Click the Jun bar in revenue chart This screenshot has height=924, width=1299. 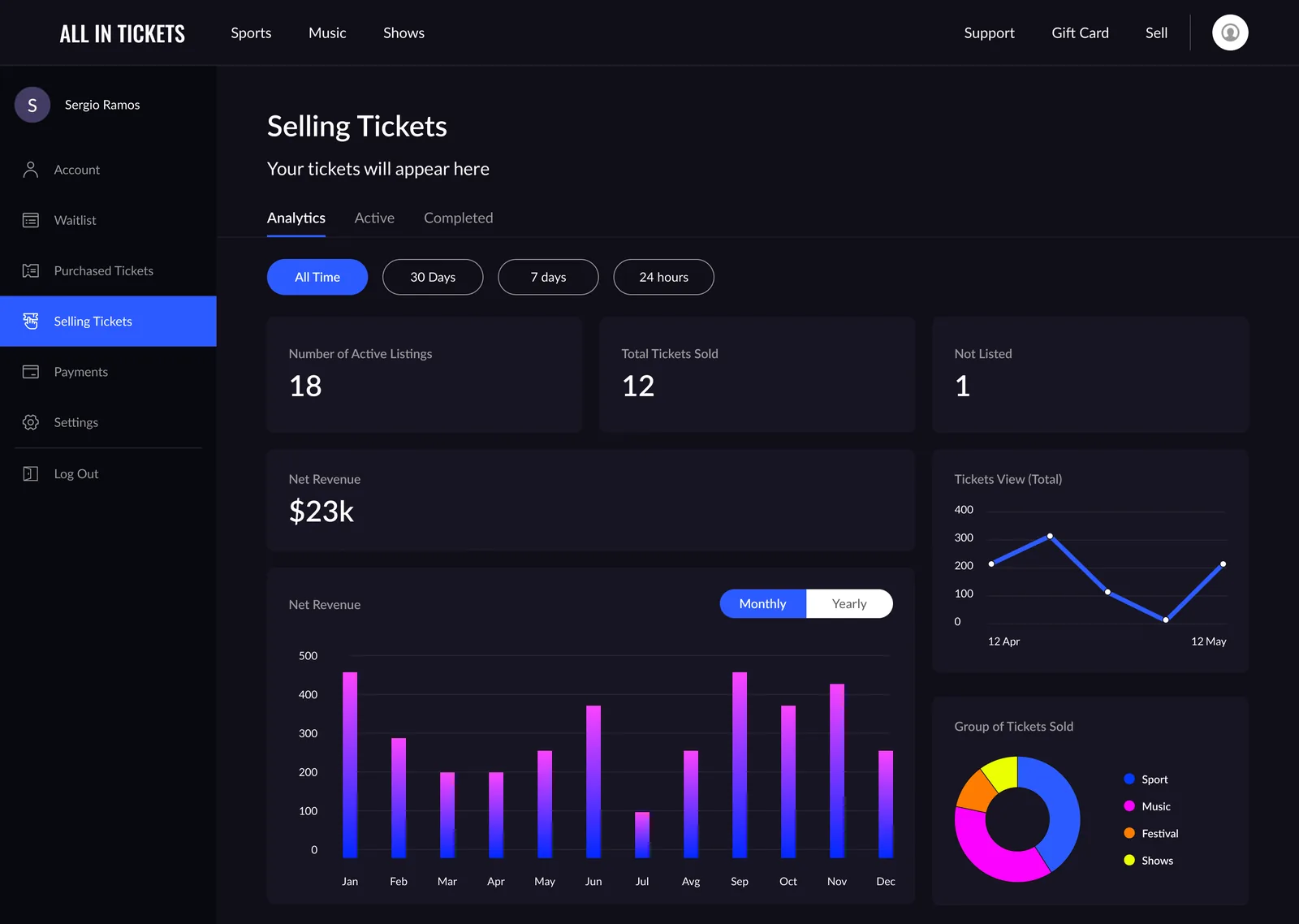click(x=593, y=782)
